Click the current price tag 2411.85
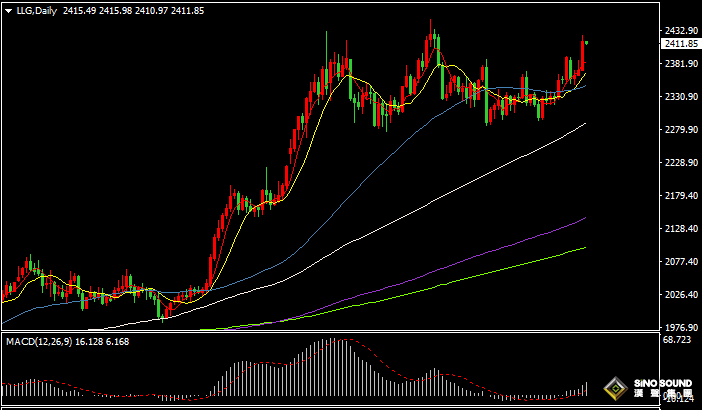This screenshot has width=702, height=410. (680, 44)
